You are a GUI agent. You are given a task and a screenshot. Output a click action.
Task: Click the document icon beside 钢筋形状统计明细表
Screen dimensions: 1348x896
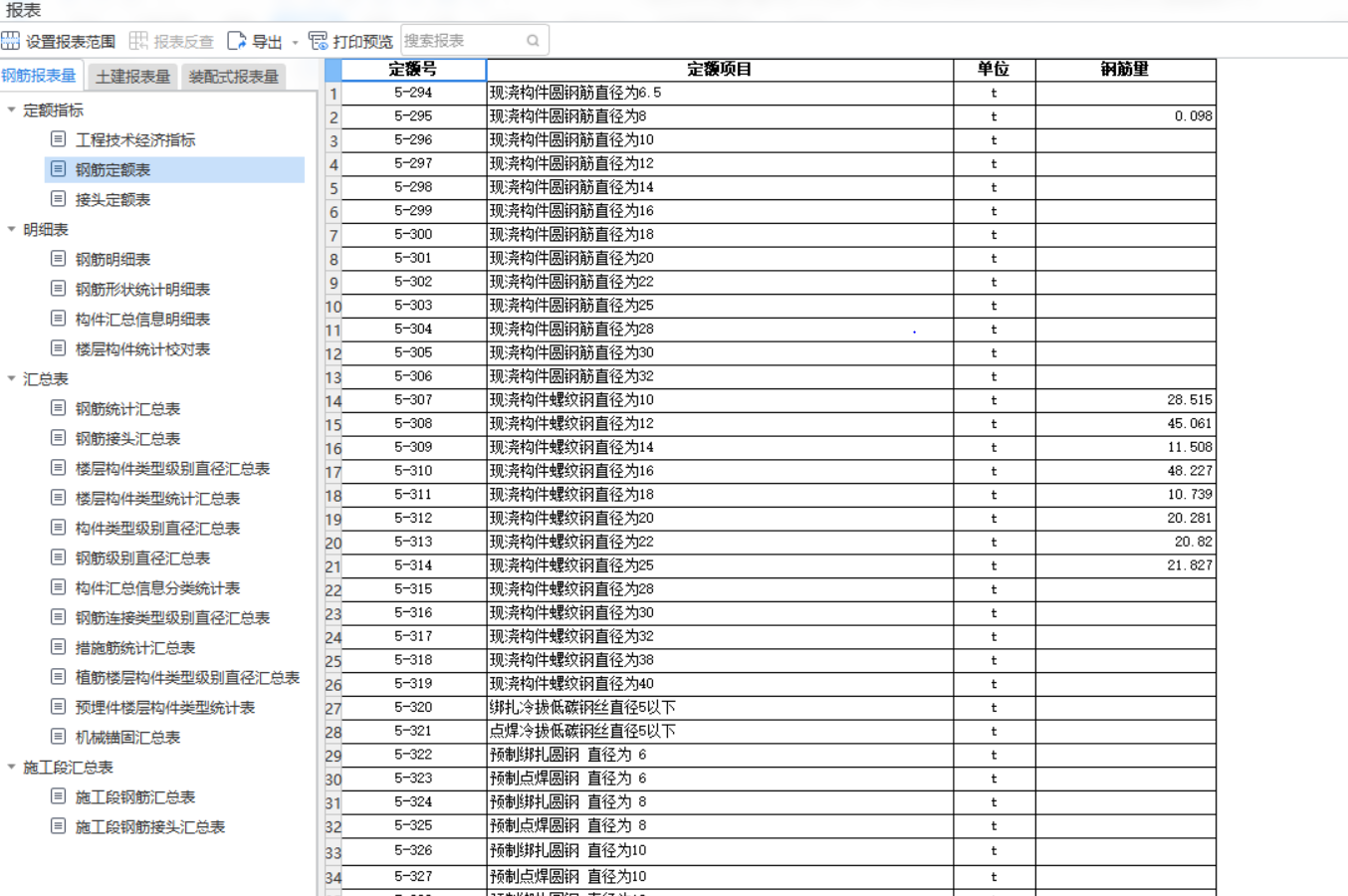pyautogui.click(x=59, y=289)
